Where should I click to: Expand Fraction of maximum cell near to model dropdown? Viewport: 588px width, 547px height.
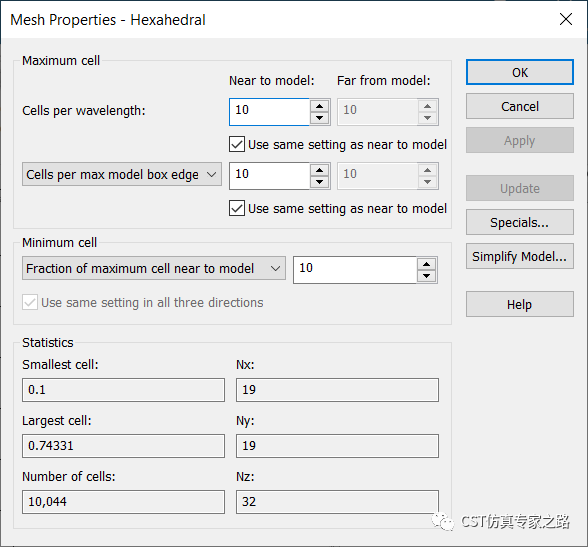click(154, 268)
